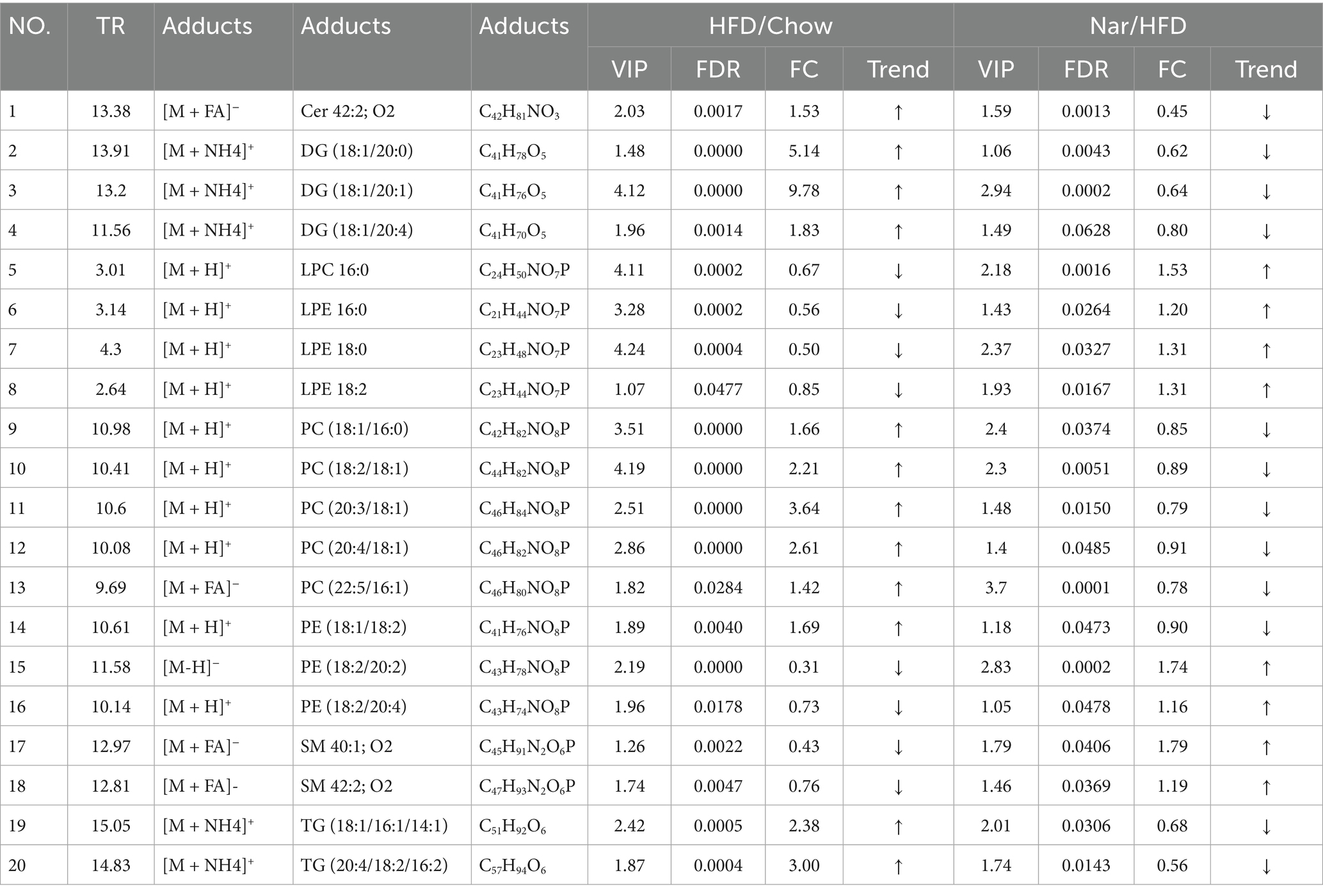Click the Nar/HFD up arrow for LPE 18:0
1323x896 pixels.
(1265, 350)
